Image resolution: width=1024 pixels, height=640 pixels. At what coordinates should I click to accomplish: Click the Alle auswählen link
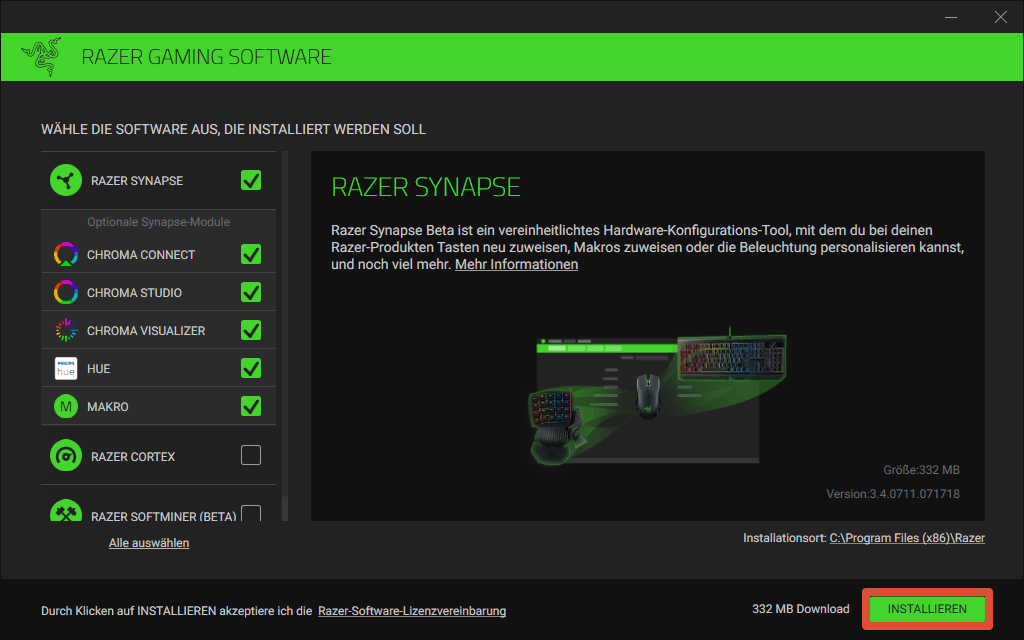(x=149, y=543)
